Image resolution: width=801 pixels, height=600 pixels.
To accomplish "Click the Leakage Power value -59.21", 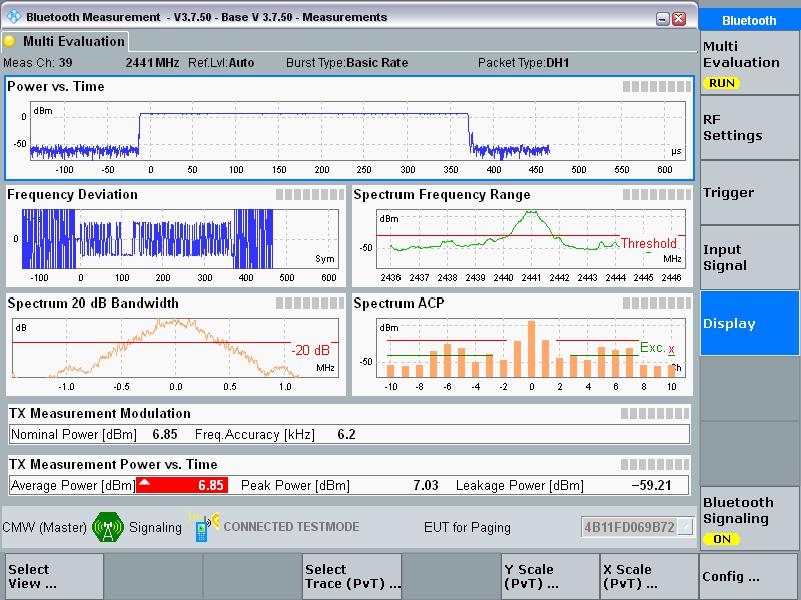I will pos(651,485).
